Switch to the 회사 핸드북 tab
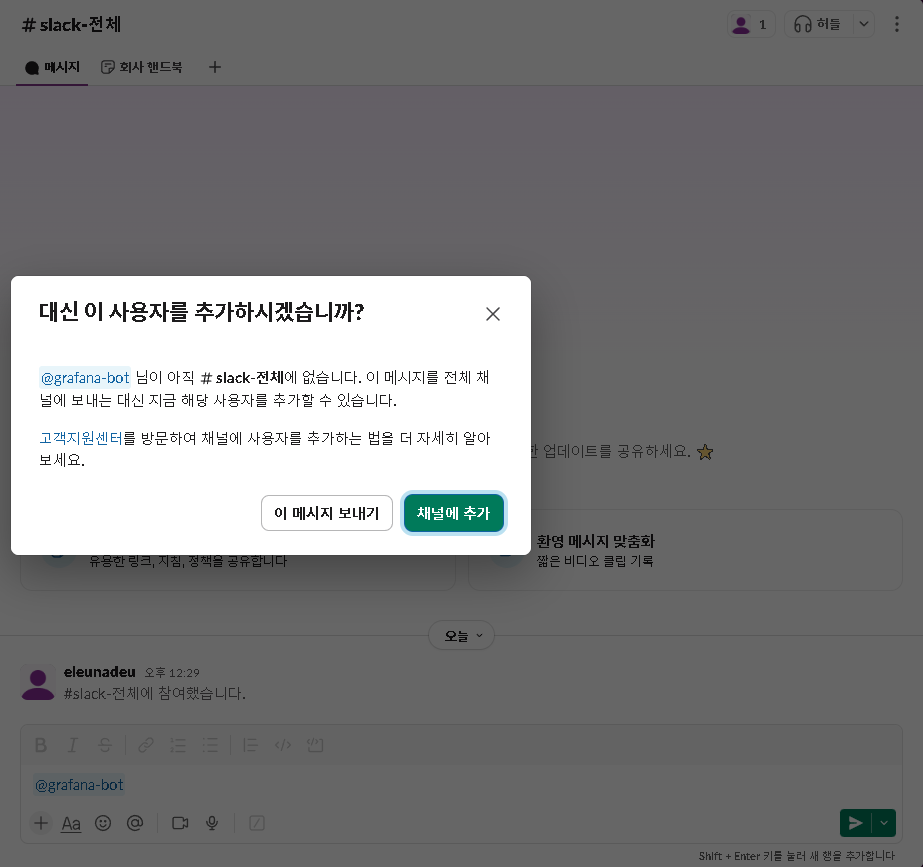This screenshot has width=923, height=867. (x=141, y=67)
